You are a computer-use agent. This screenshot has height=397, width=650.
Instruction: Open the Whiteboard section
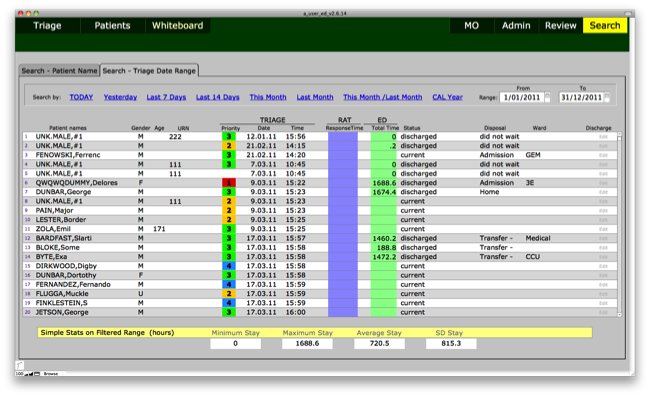177,26
